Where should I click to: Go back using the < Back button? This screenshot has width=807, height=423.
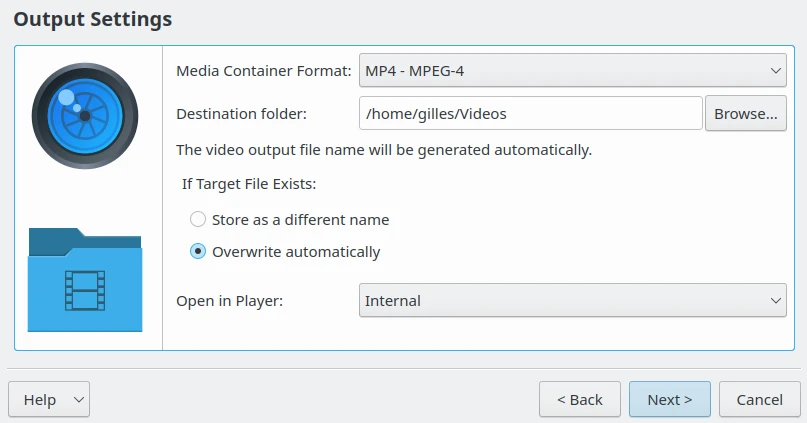(579, 400)
